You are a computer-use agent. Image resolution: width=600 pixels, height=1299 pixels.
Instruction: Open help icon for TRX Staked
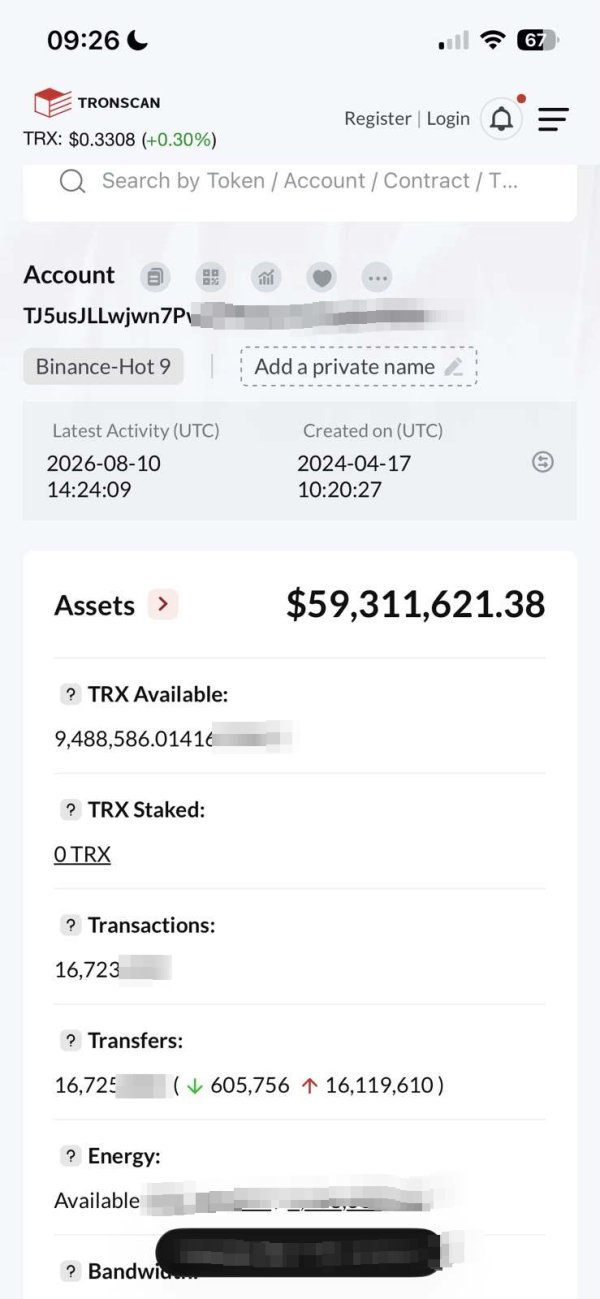tap(70, 810)
